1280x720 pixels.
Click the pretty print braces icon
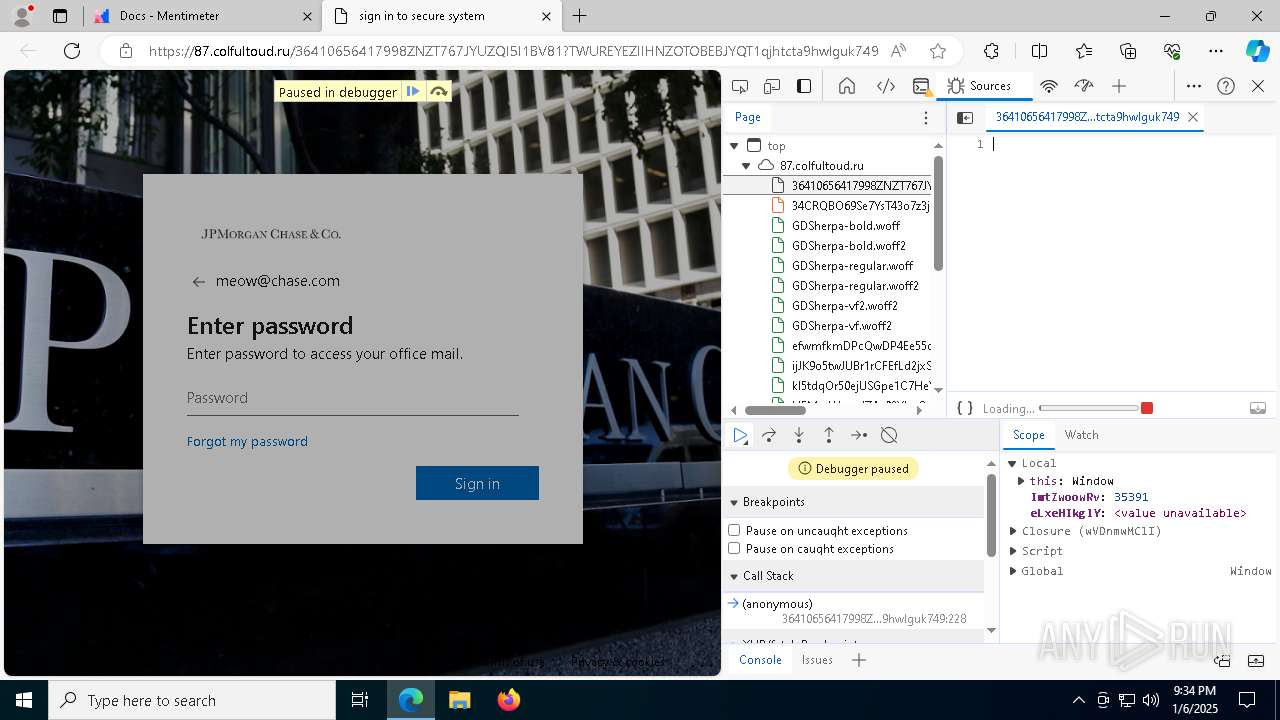[965, 408]
